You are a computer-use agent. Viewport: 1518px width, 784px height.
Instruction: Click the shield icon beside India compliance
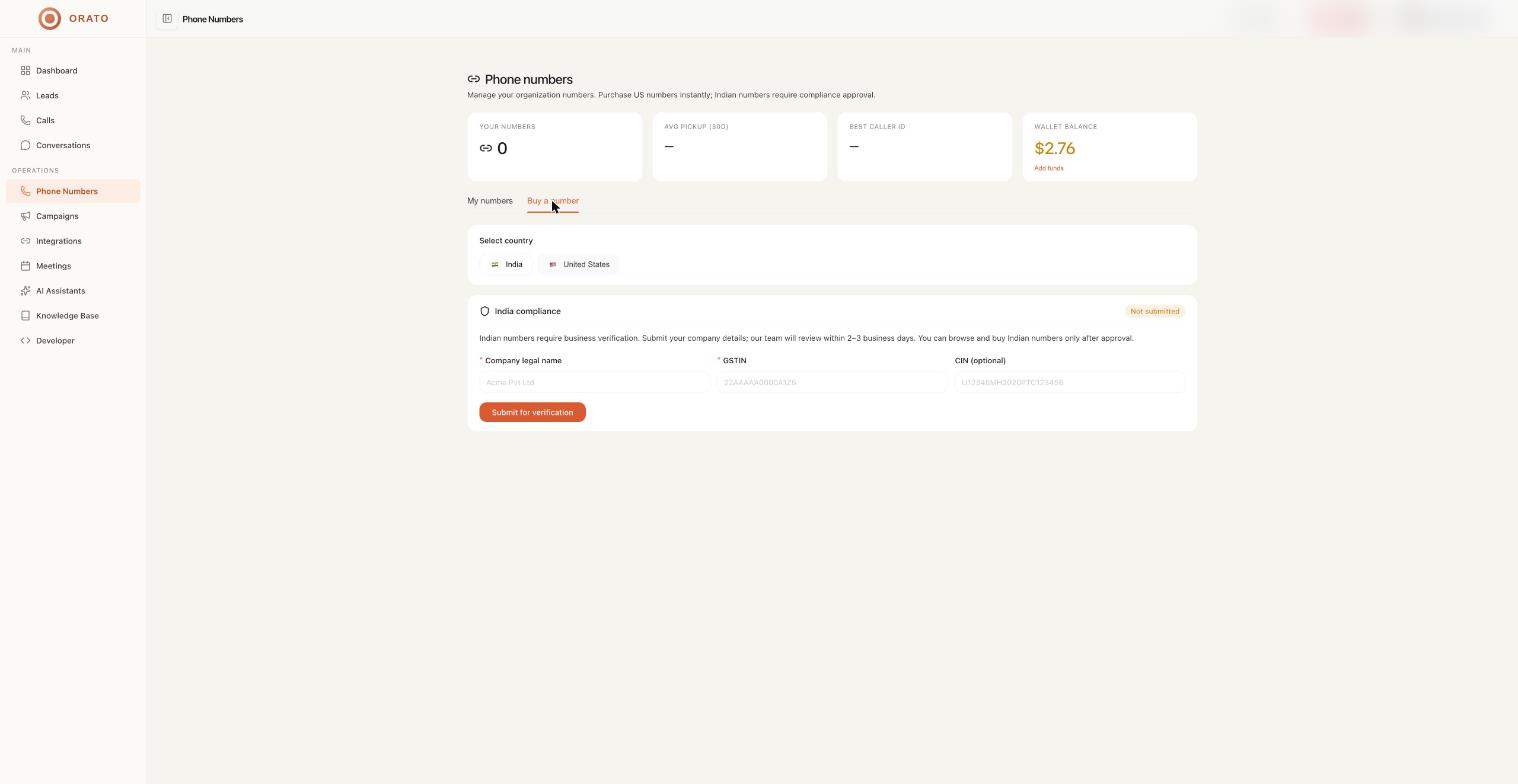point(485,311)
